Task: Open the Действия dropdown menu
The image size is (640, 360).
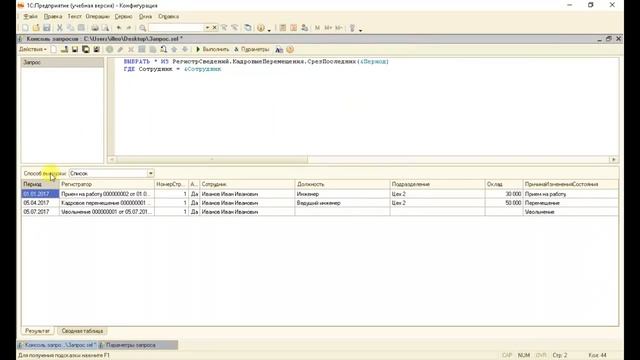Action: 33,49
